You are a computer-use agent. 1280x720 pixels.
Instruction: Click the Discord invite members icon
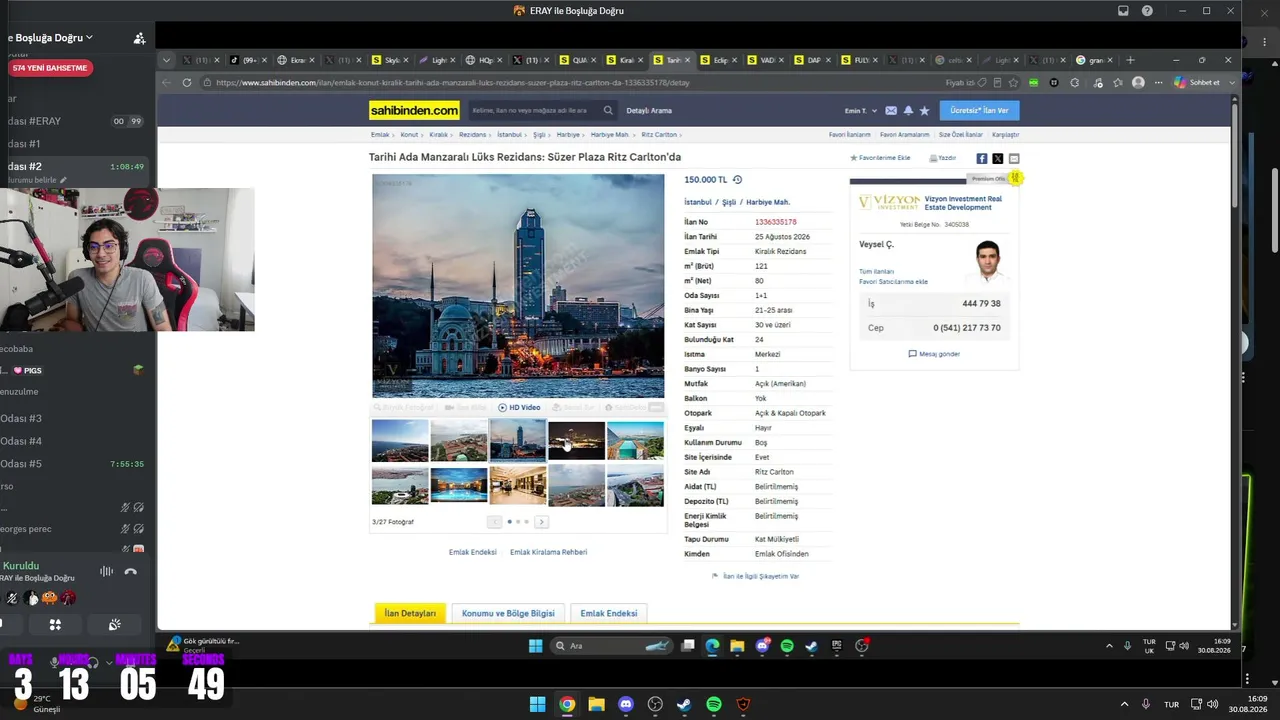point(139,38)
